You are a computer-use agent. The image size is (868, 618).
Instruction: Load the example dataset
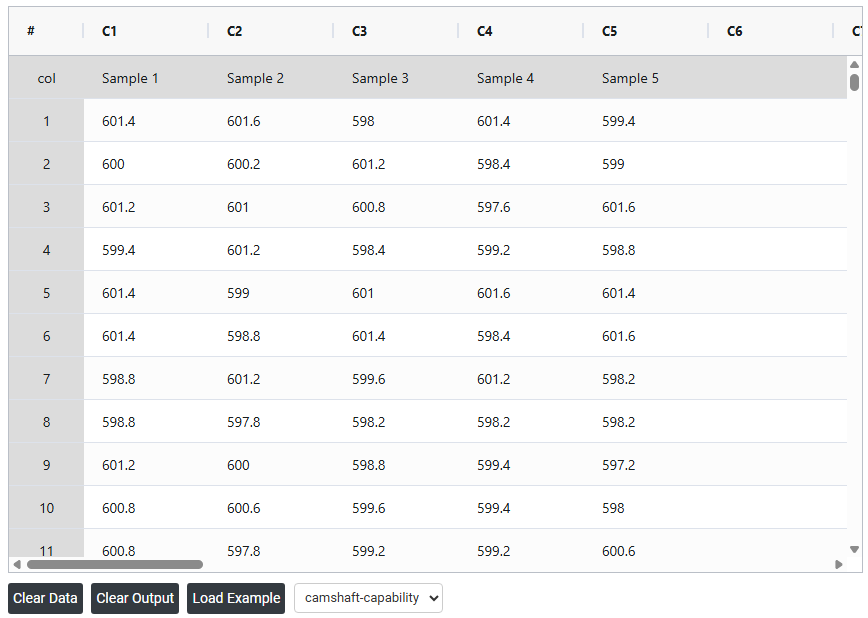click(x=236, y=598)
